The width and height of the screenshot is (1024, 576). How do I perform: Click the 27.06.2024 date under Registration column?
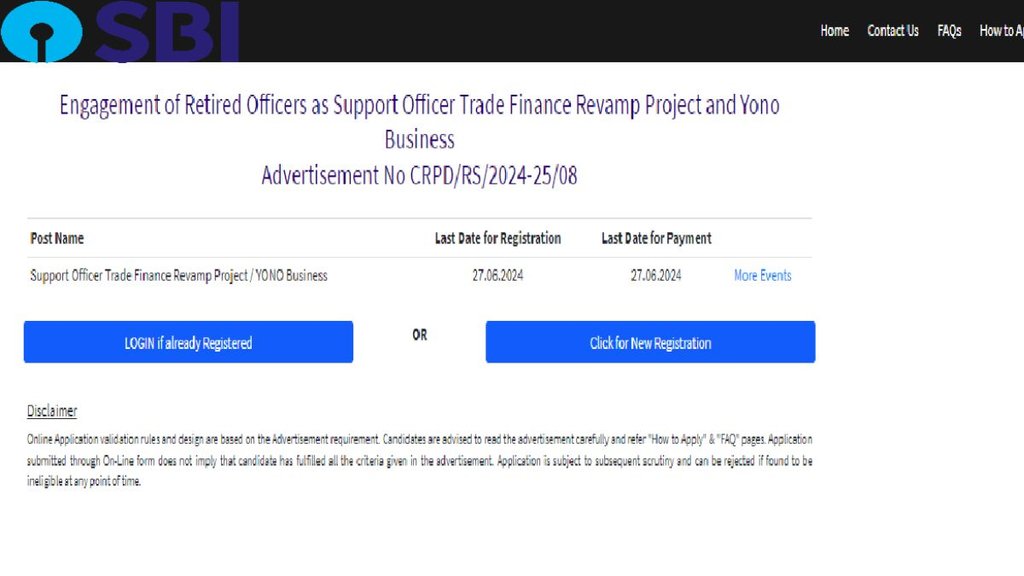[x=497, y=275]
